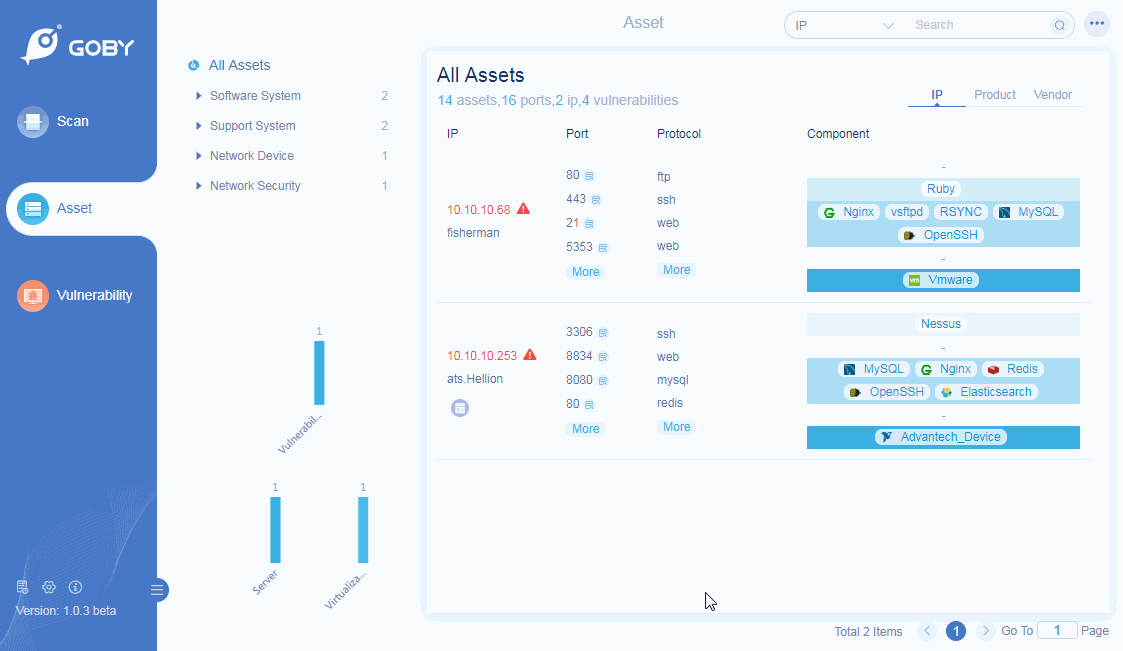Click the server icon under ats.Hellion

coord(460,408)
